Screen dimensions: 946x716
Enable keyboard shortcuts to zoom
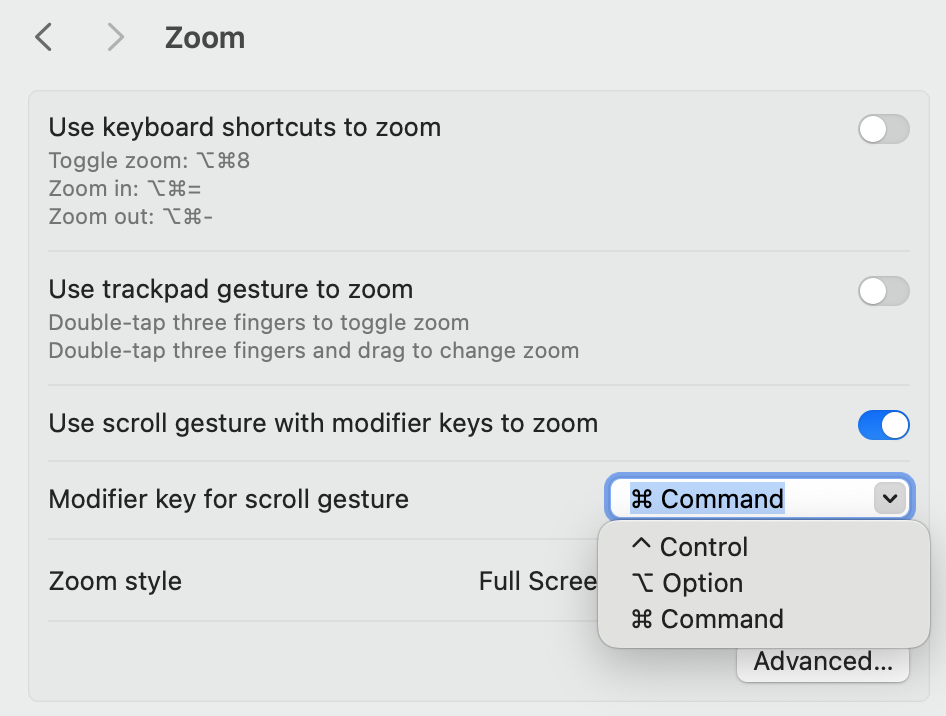tap(883, 129)
